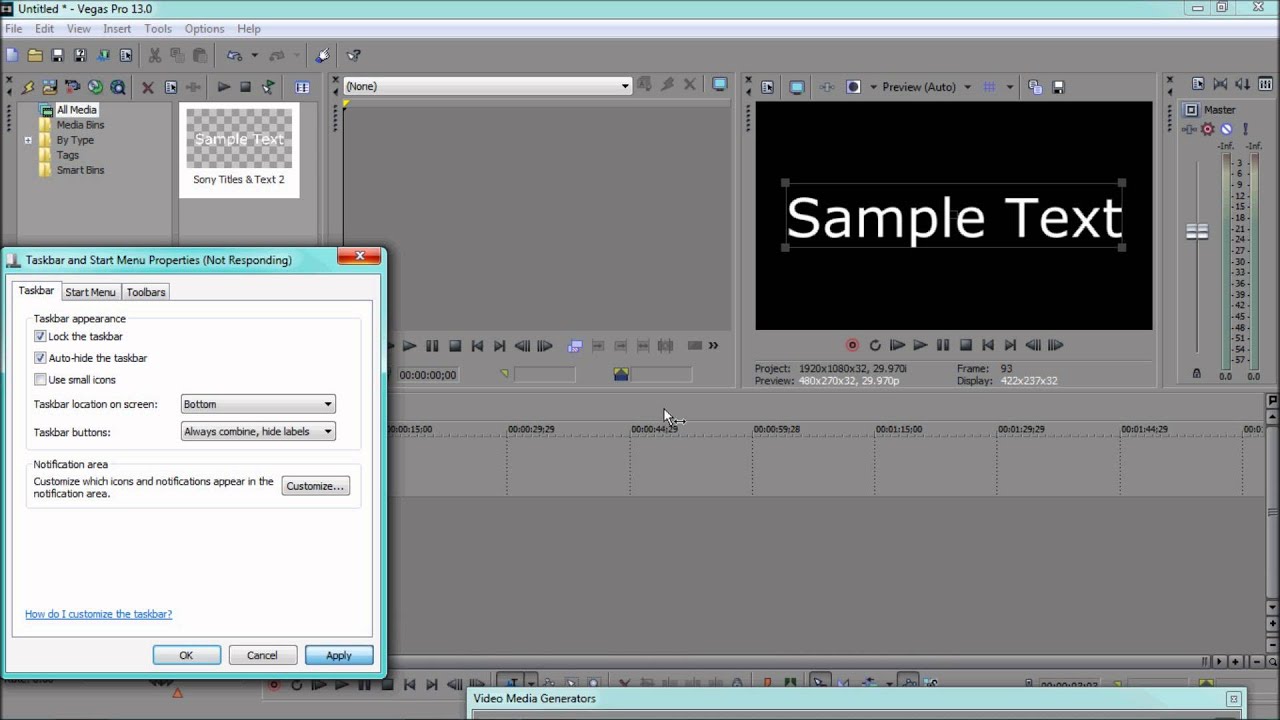
Task: Click the Apply button
Action: click(x=339, y=655)
